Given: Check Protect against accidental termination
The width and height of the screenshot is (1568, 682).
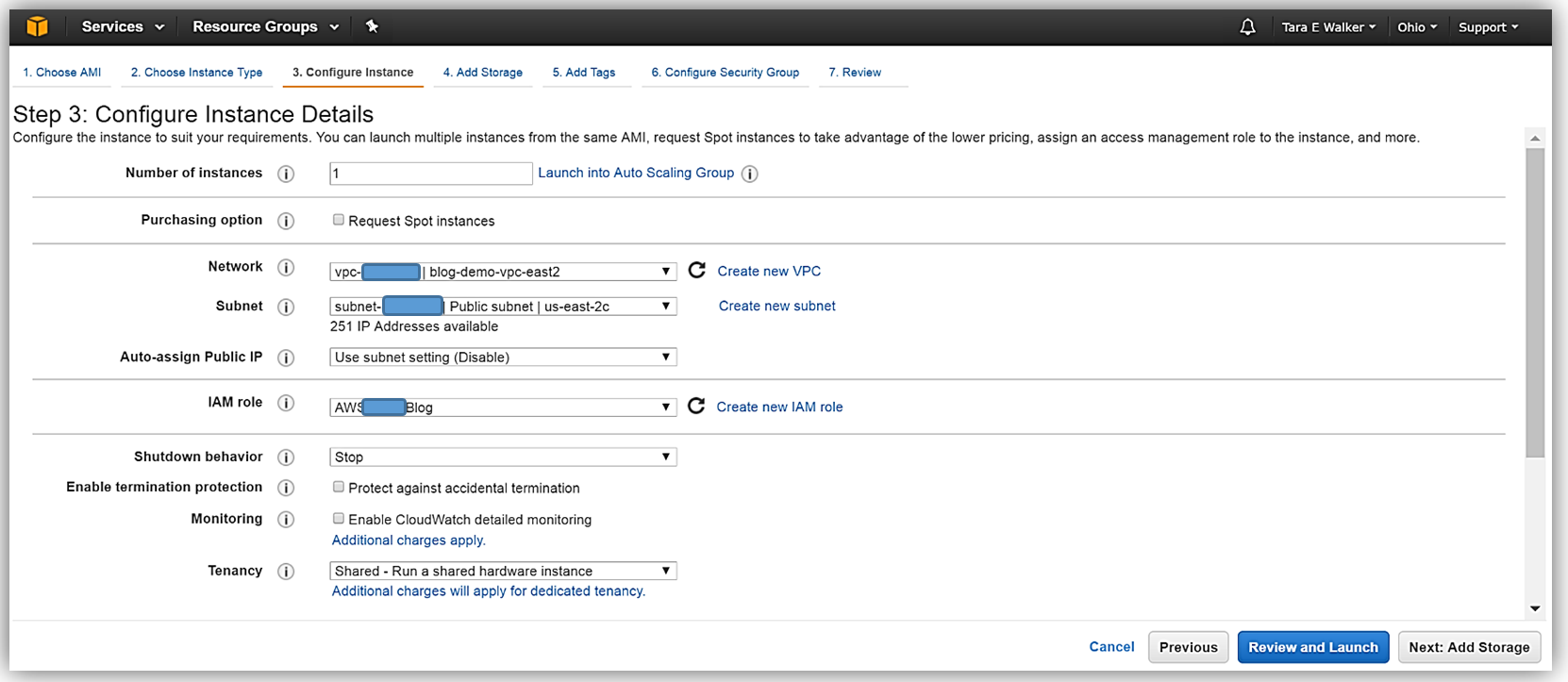Looking at the screenshot, I should [339, 488].
